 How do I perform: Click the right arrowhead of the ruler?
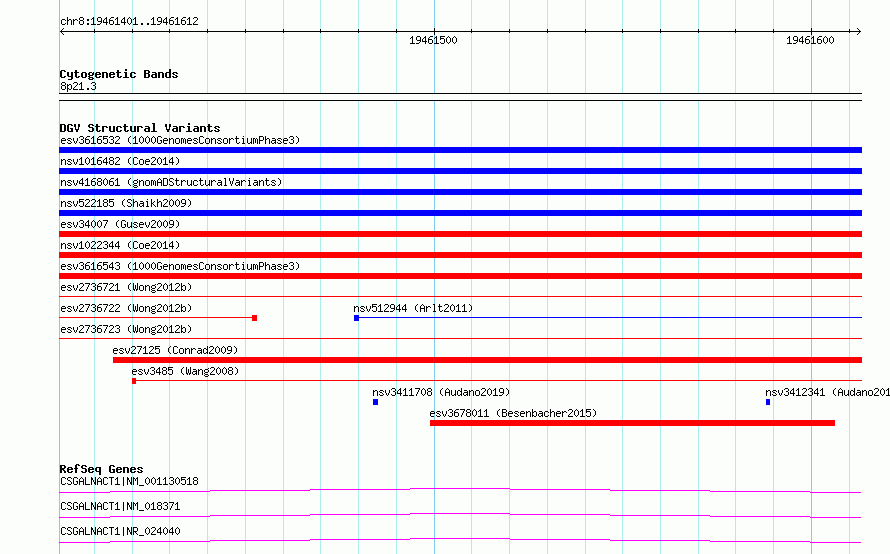pyautogui.click(x=859, y=32)
